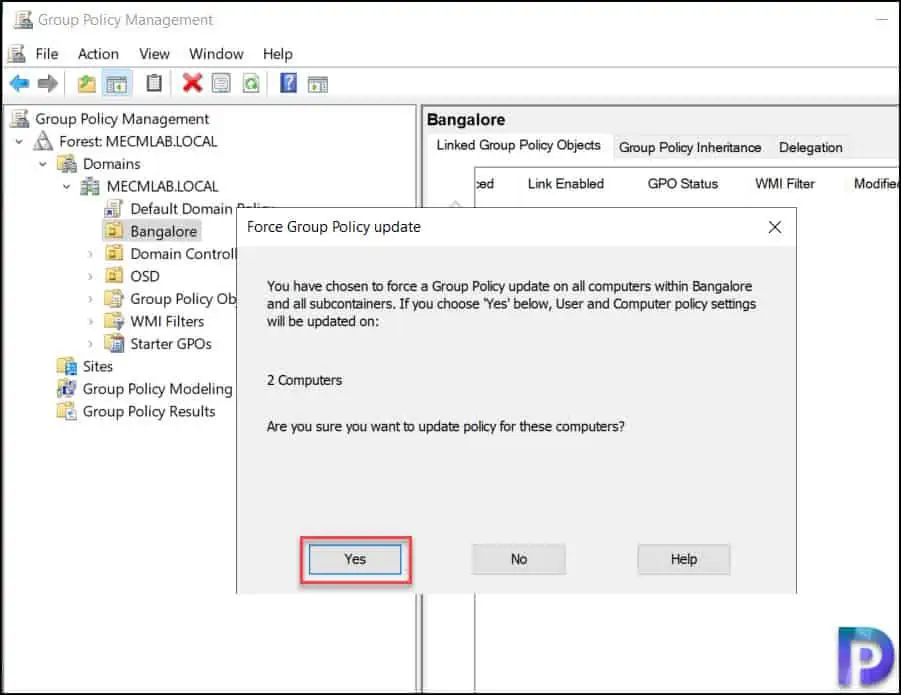The image size is (901, 695).
Task: Open the View menu
Action: click(x=154, y=54)
